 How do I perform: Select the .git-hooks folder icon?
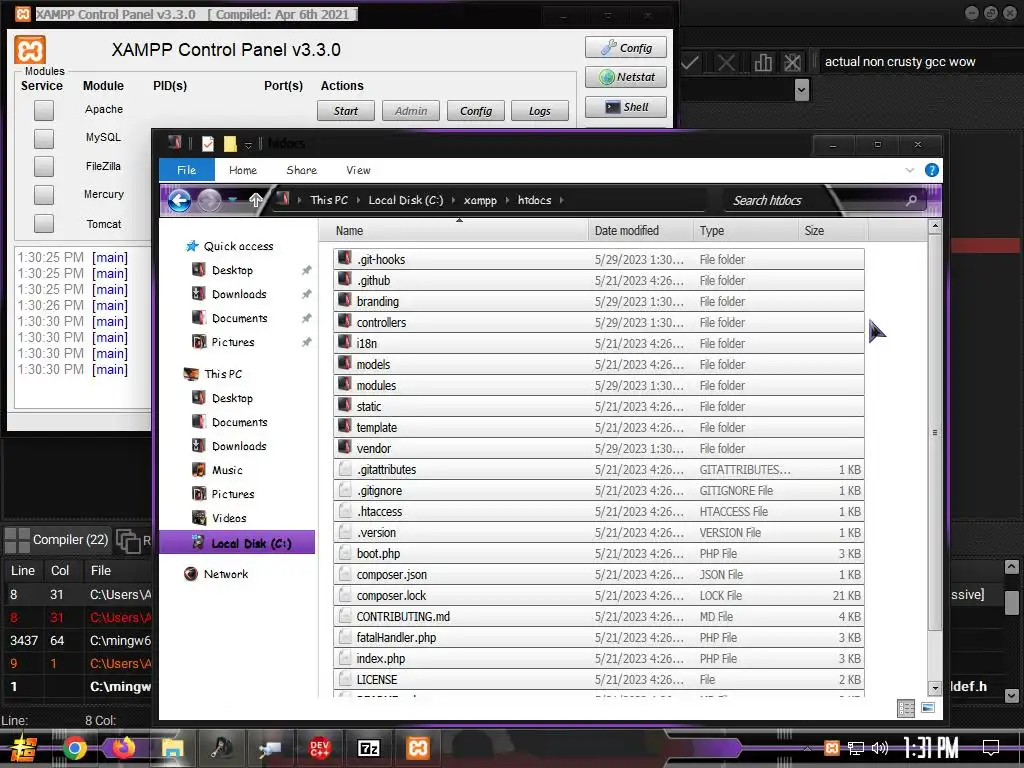345,259
